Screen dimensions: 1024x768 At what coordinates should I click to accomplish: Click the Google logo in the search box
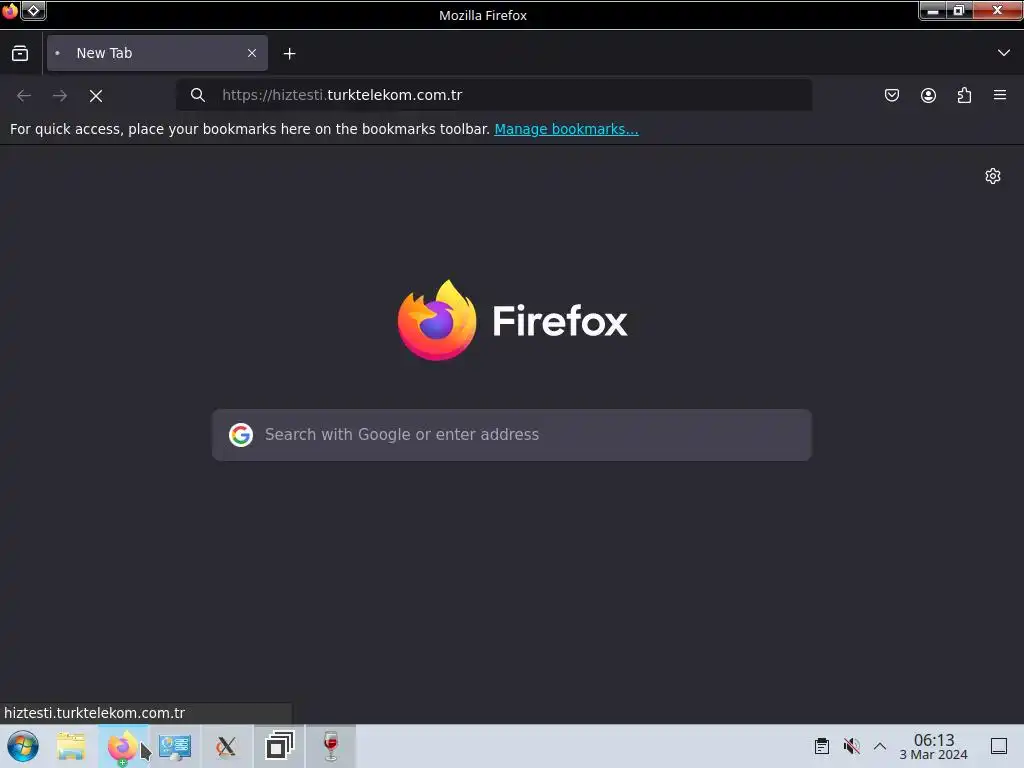[241, 434]
